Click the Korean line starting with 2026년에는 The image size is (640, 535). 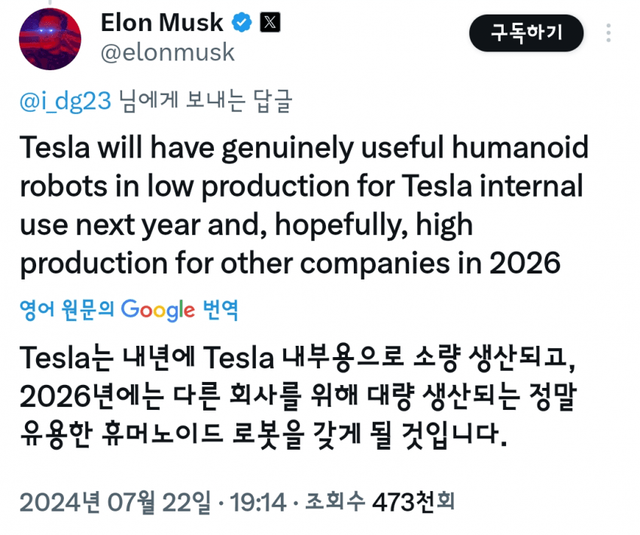(300, 397)
